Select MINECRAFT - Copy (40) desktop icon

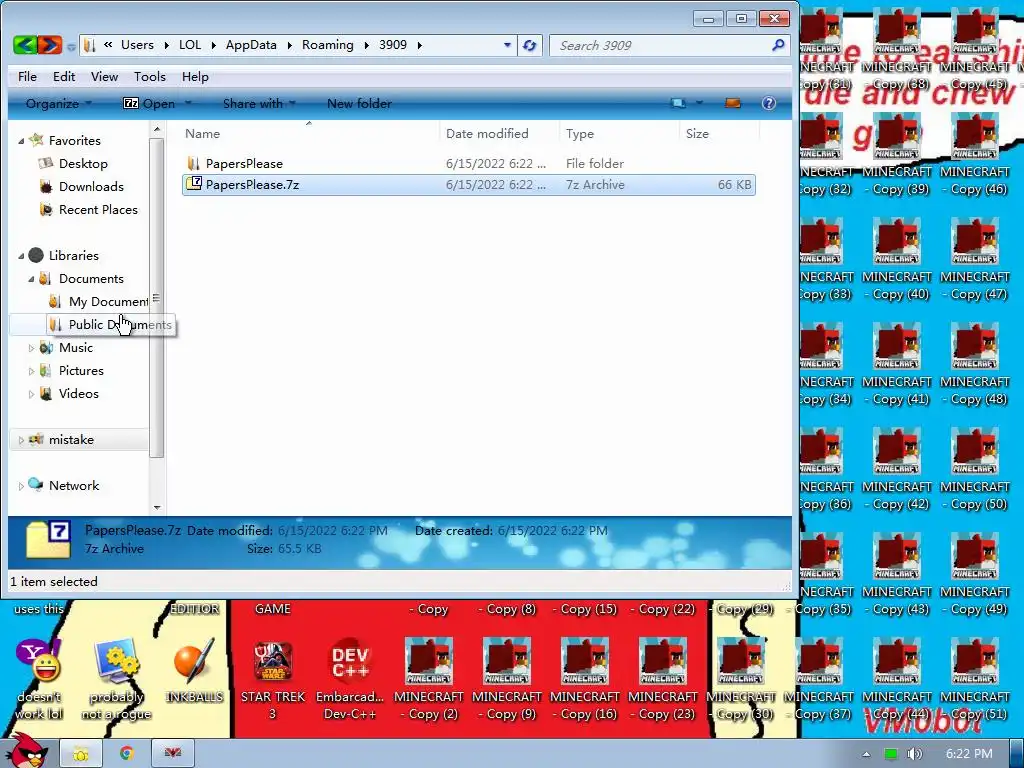(897, 258)
